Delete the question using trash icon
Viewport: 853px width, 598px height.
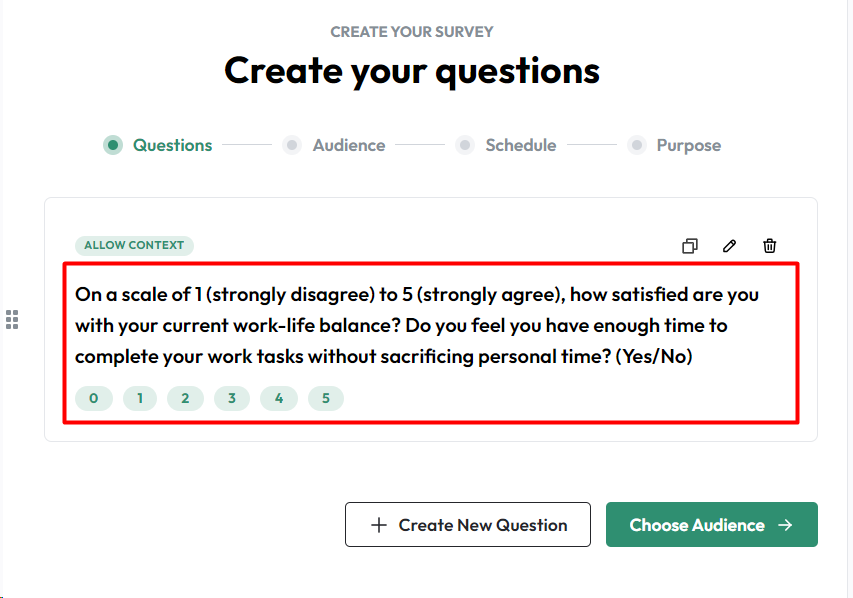pyautogui.click(x=769, y=246)
